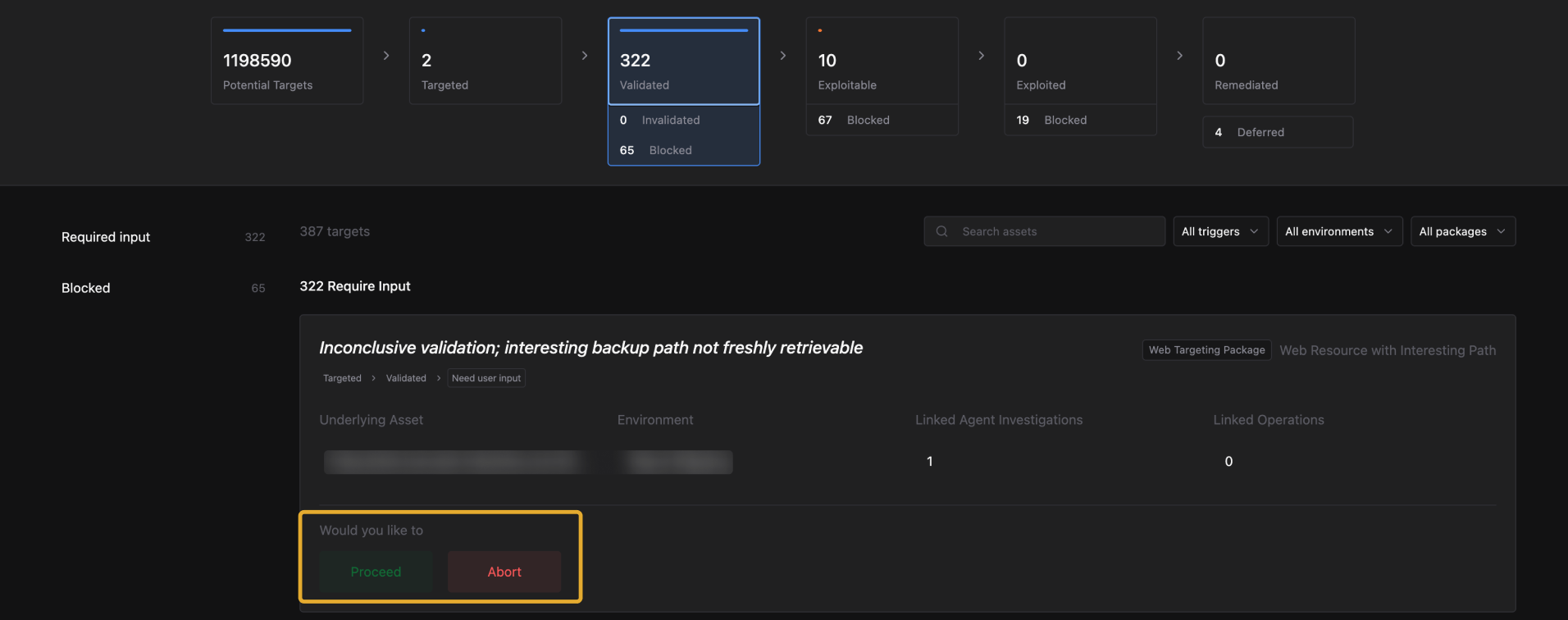Click Proceed to continue the validation
This screenshot has height=620, width=1568.
coord(376,572)
